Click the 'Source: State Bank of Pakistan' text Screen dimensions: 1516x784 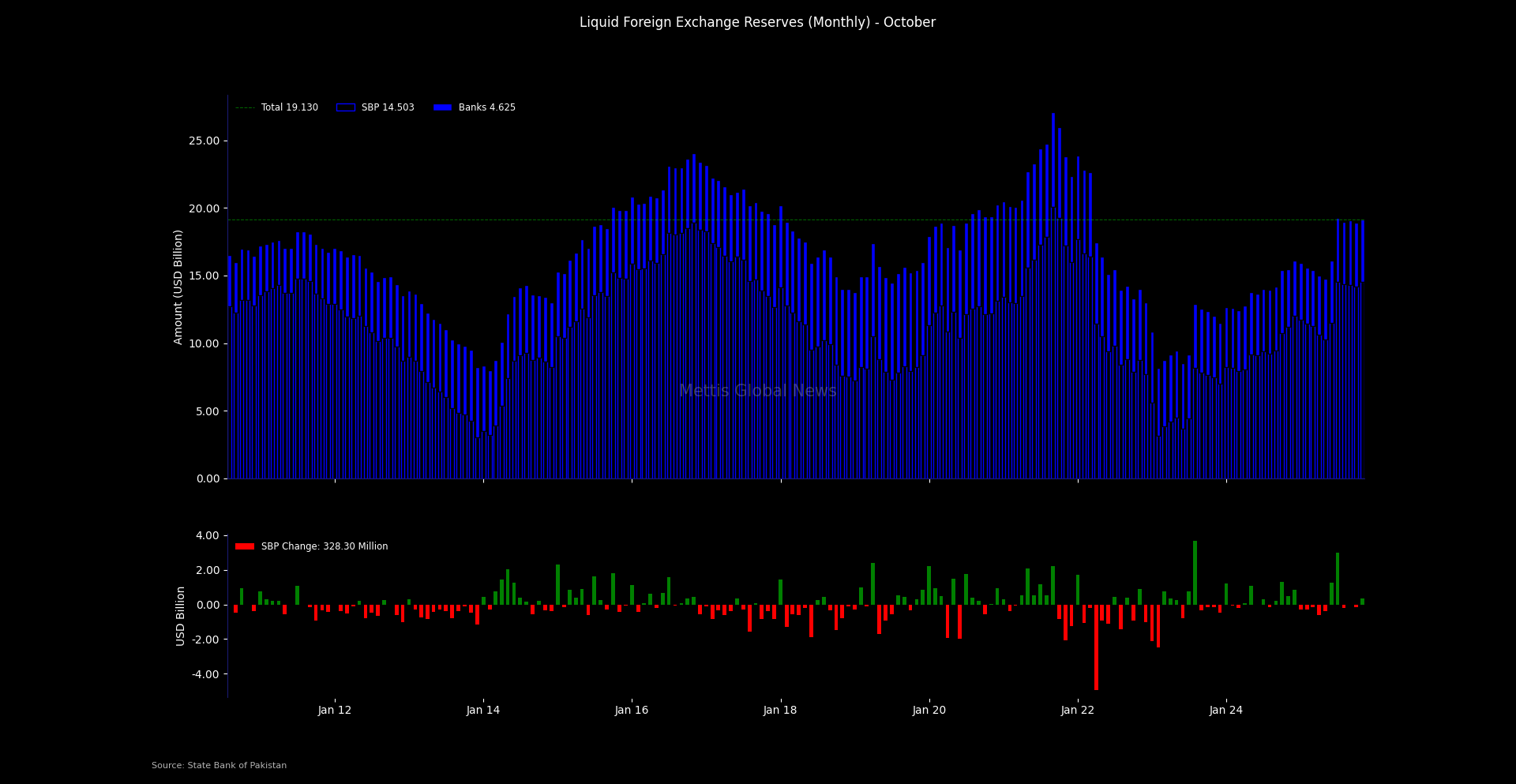(x=220, y=765)
